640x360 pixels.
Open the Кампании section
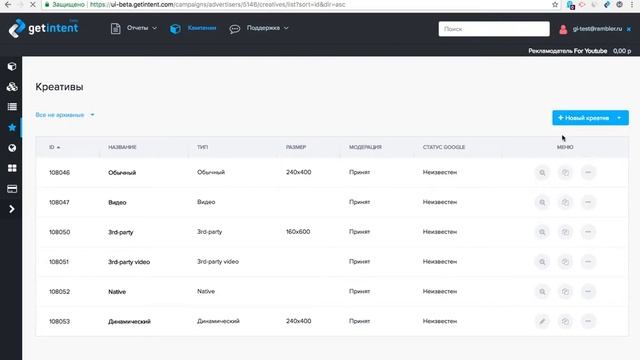point(193,28)
